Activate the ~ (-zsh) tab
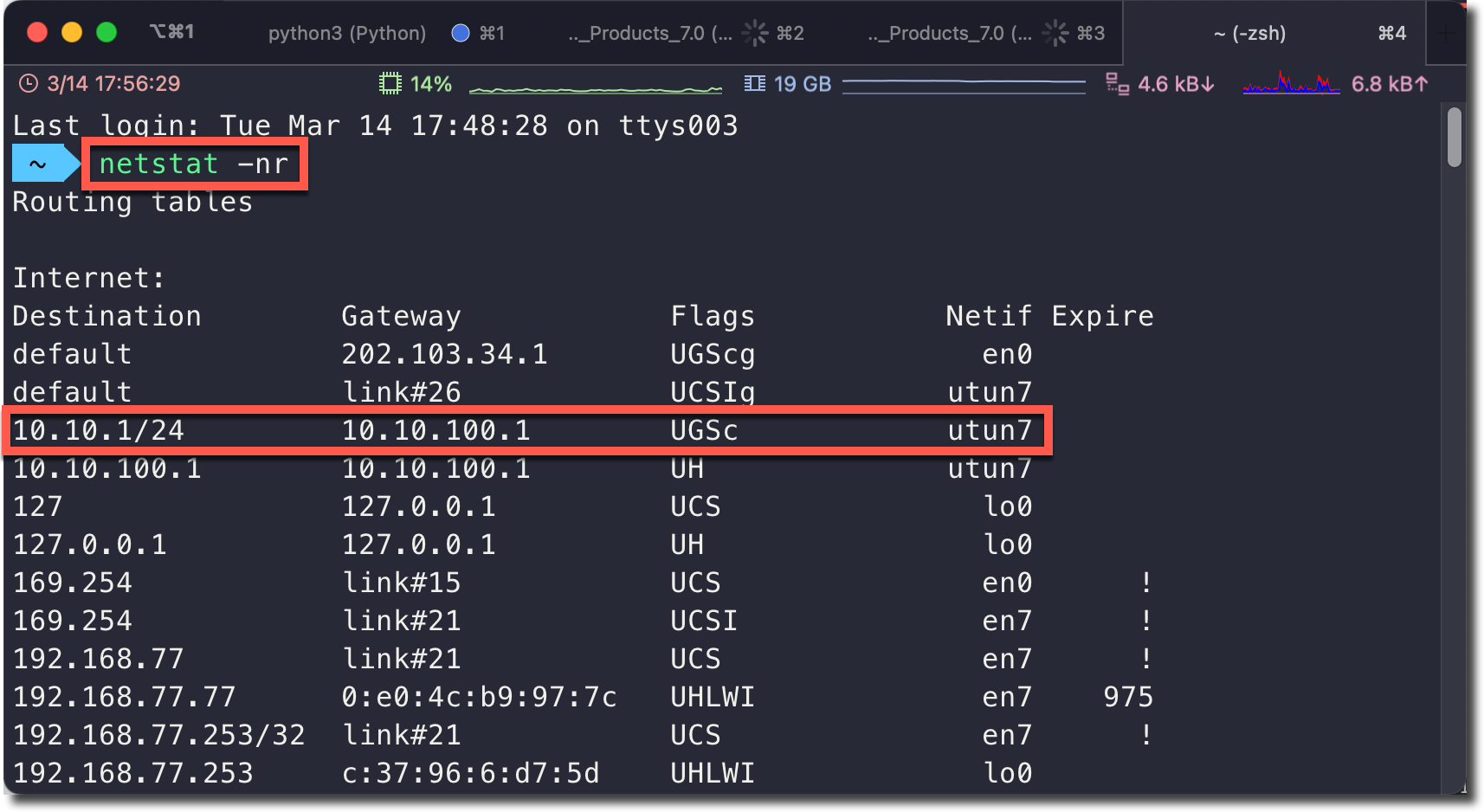 (1249, 33)
